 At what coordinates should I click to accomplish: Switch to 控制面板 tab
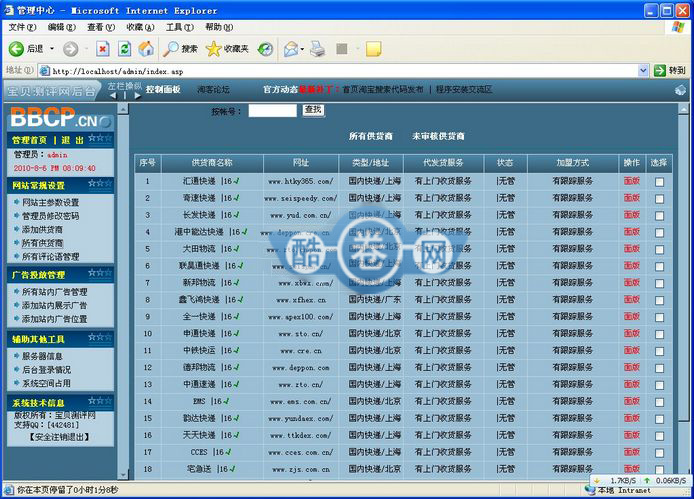pos(163,89)
